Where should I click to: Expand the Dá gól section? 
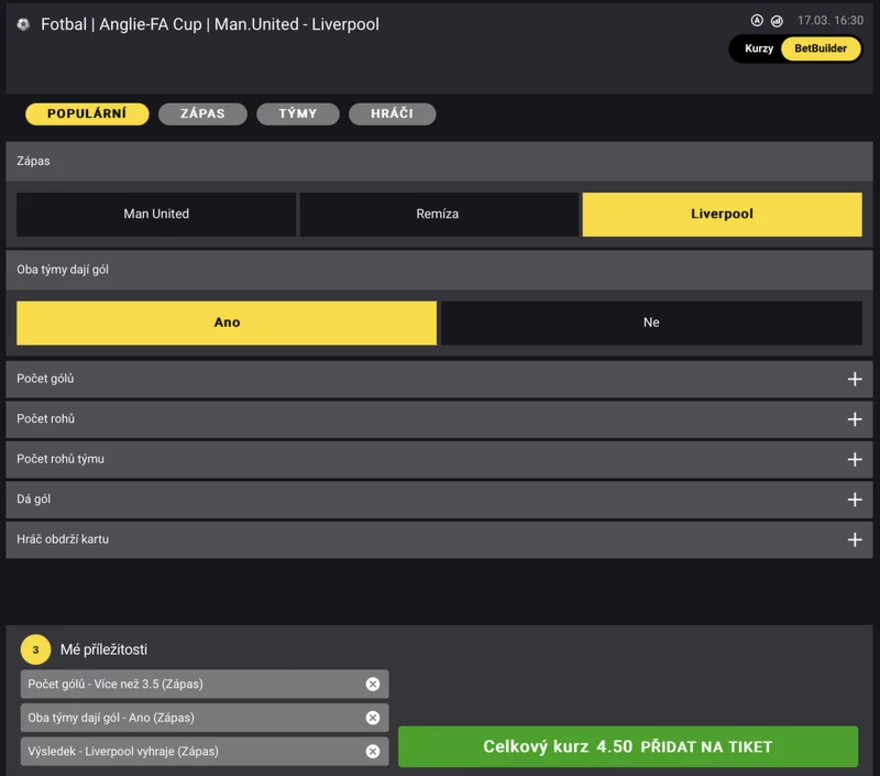pyautogui.click(x=439, y=499)
